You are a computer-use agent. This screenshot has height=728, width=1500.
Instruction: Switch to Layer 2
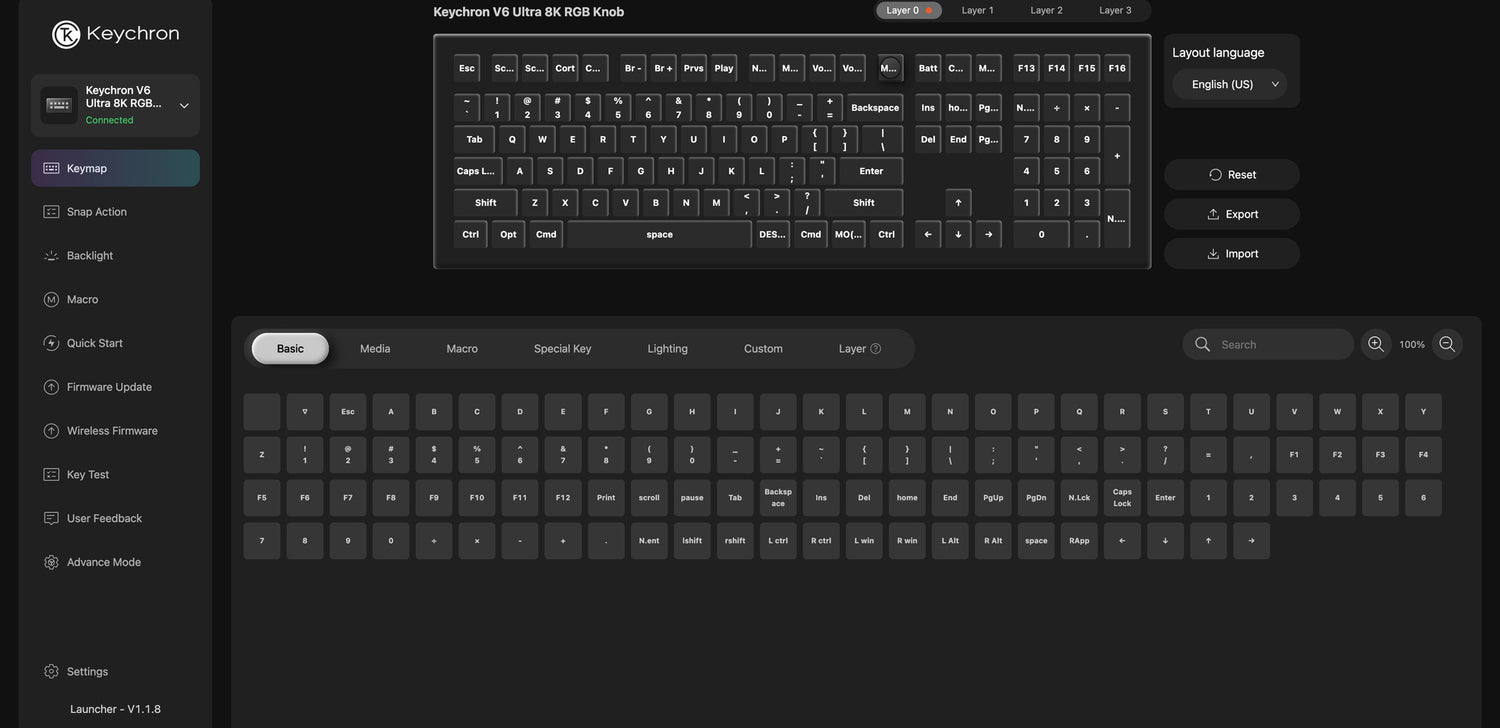coord(1046,10)
